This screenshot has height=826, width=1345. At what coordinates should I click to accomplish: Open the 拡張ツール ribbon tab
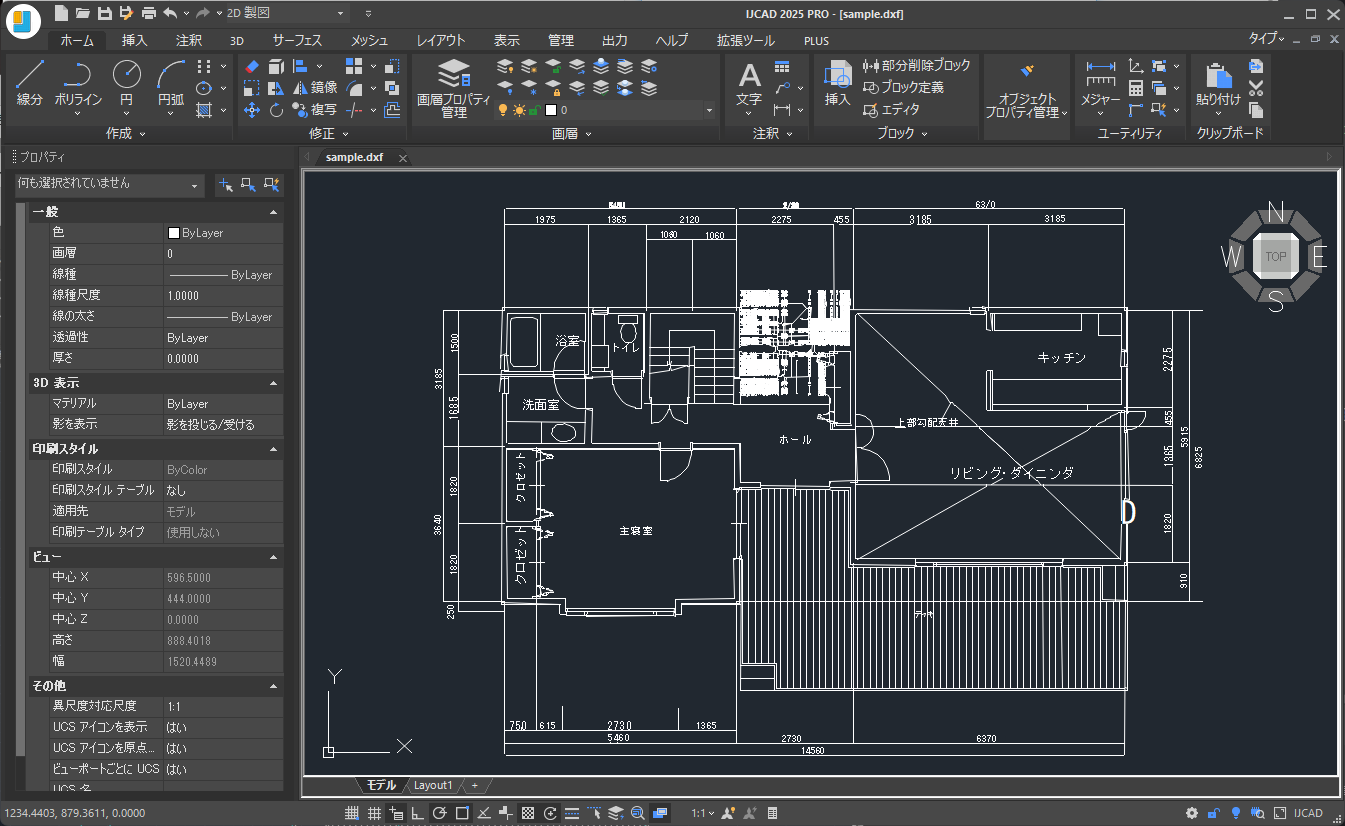746,40
